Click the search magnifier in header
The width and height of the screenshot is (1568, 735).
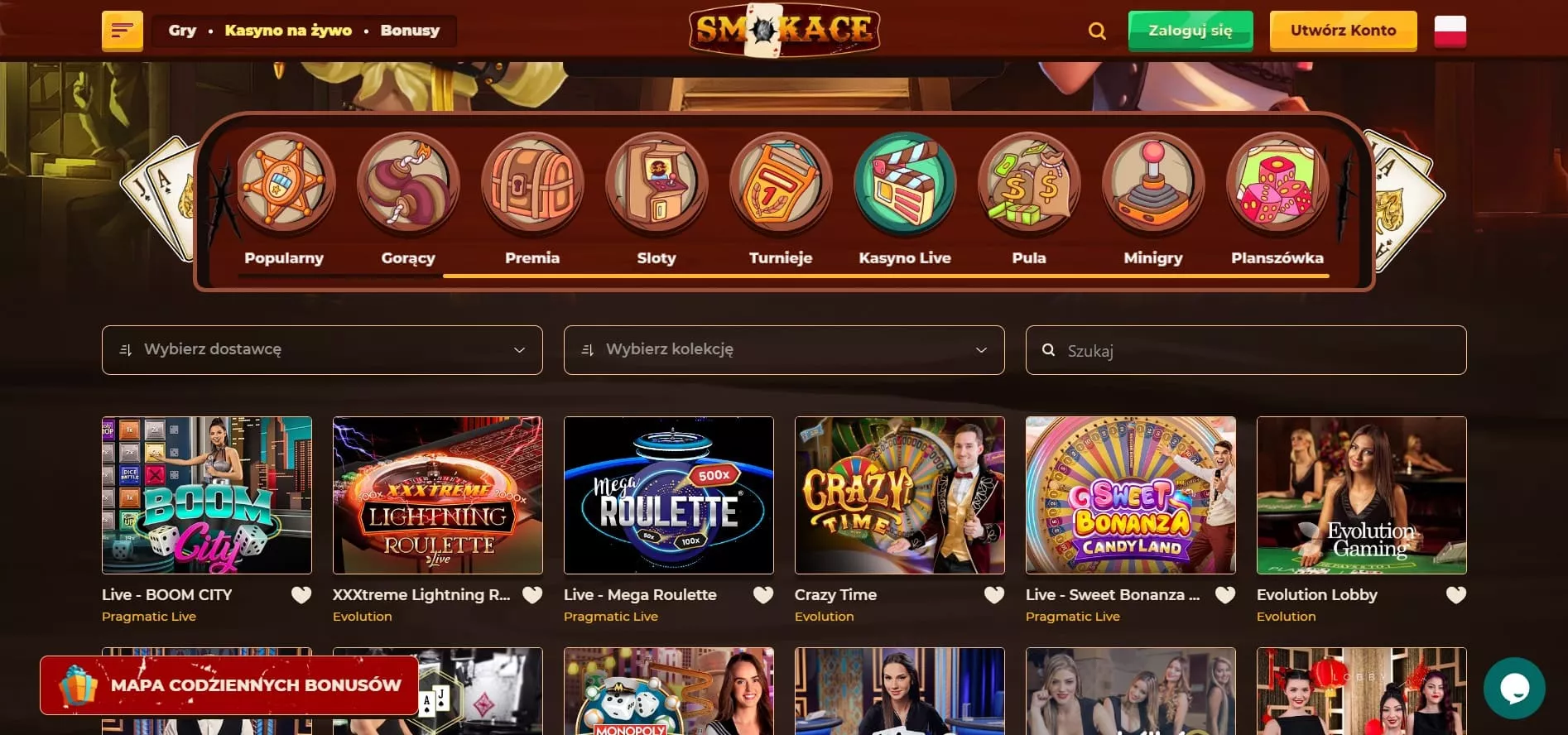click(1097, 31)
